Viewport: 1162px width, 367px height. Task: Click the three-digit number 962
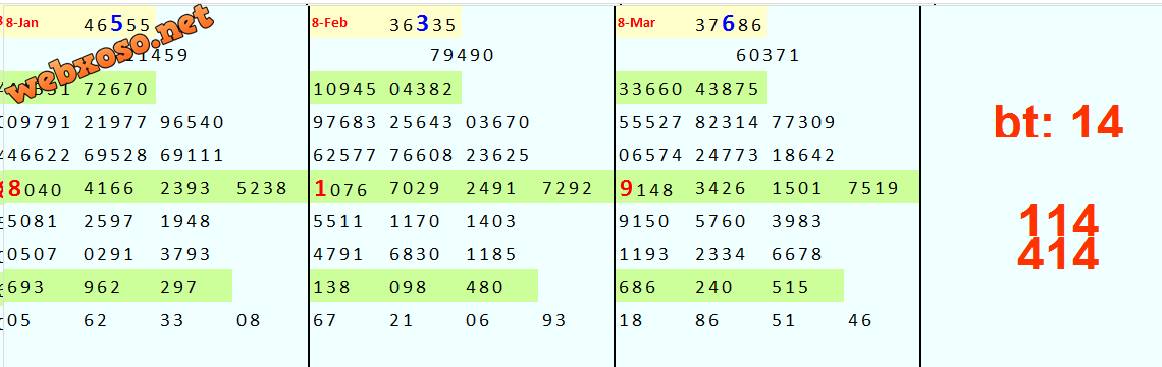[x=103, y=287]
